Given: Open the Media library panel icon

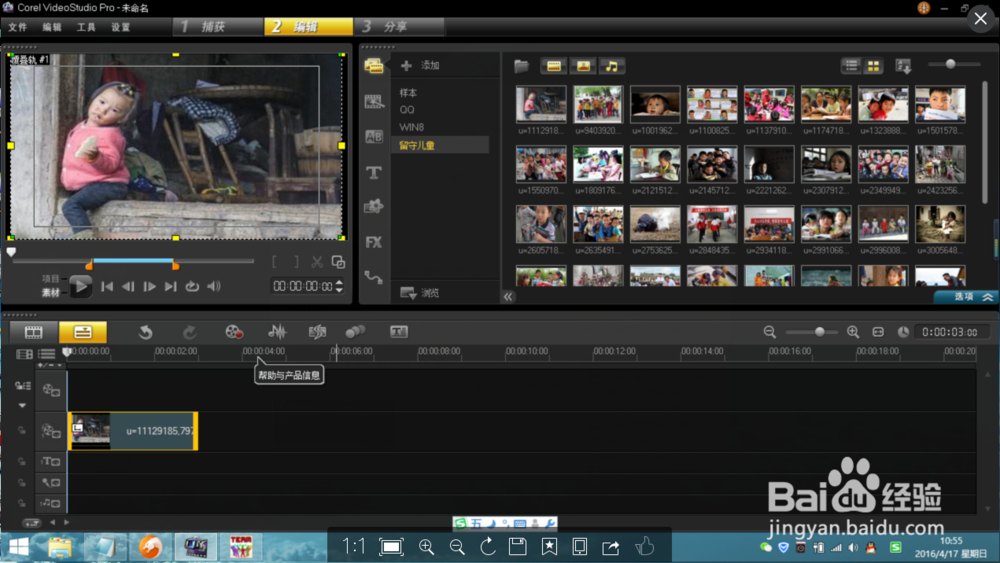Looking at the screenshot, I should coord(374,66).
